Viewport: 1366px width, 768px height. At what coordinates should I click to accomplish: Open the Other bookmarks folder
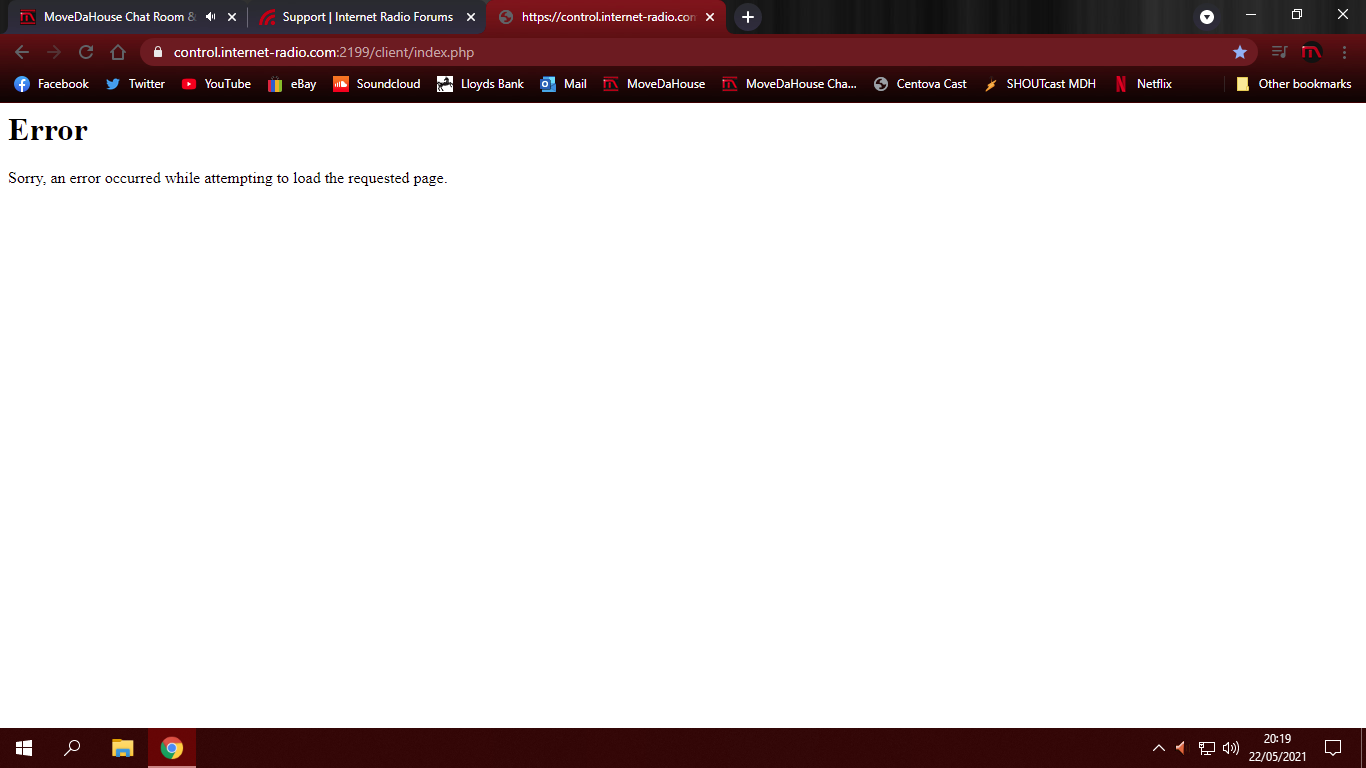1293,84
